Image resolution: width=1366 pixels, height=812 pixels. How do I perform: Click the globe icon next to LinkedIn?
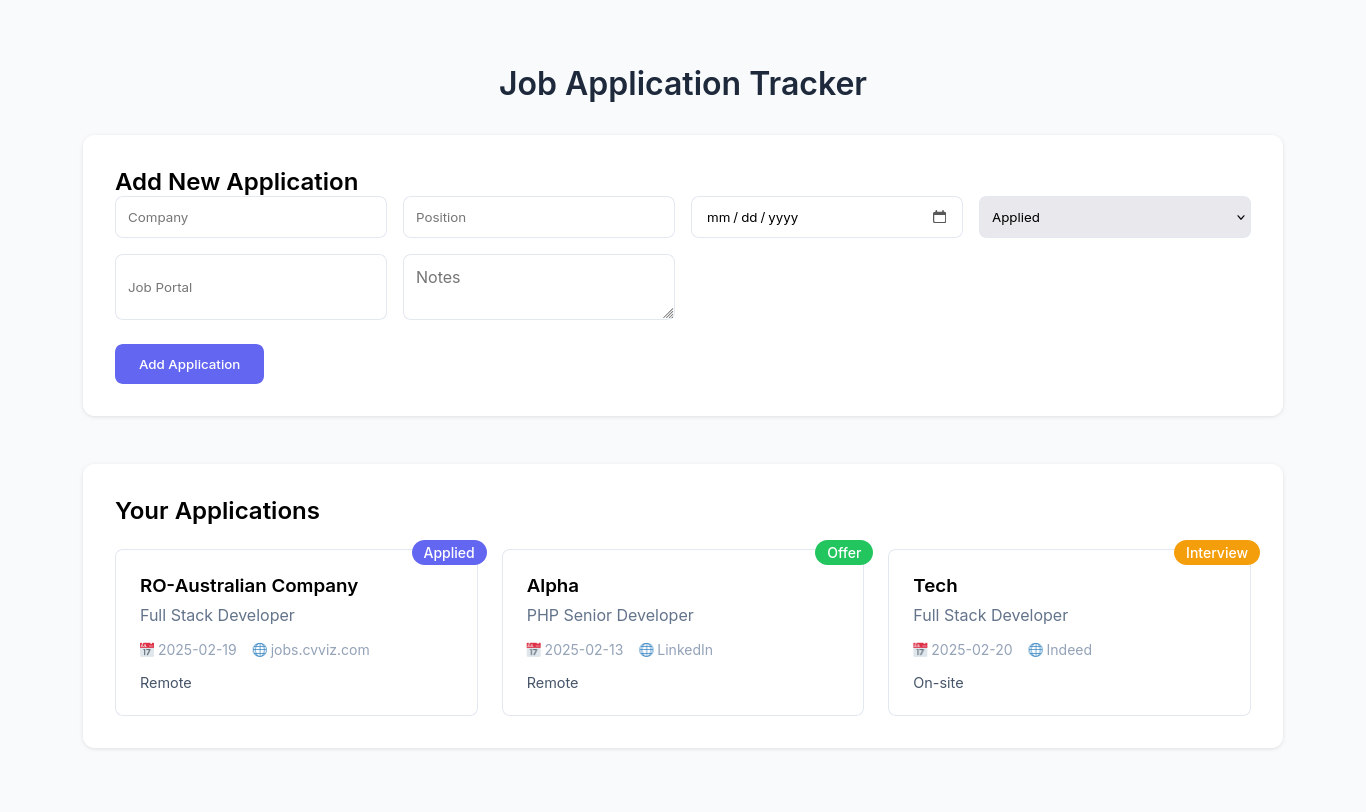tap(645, 649)
